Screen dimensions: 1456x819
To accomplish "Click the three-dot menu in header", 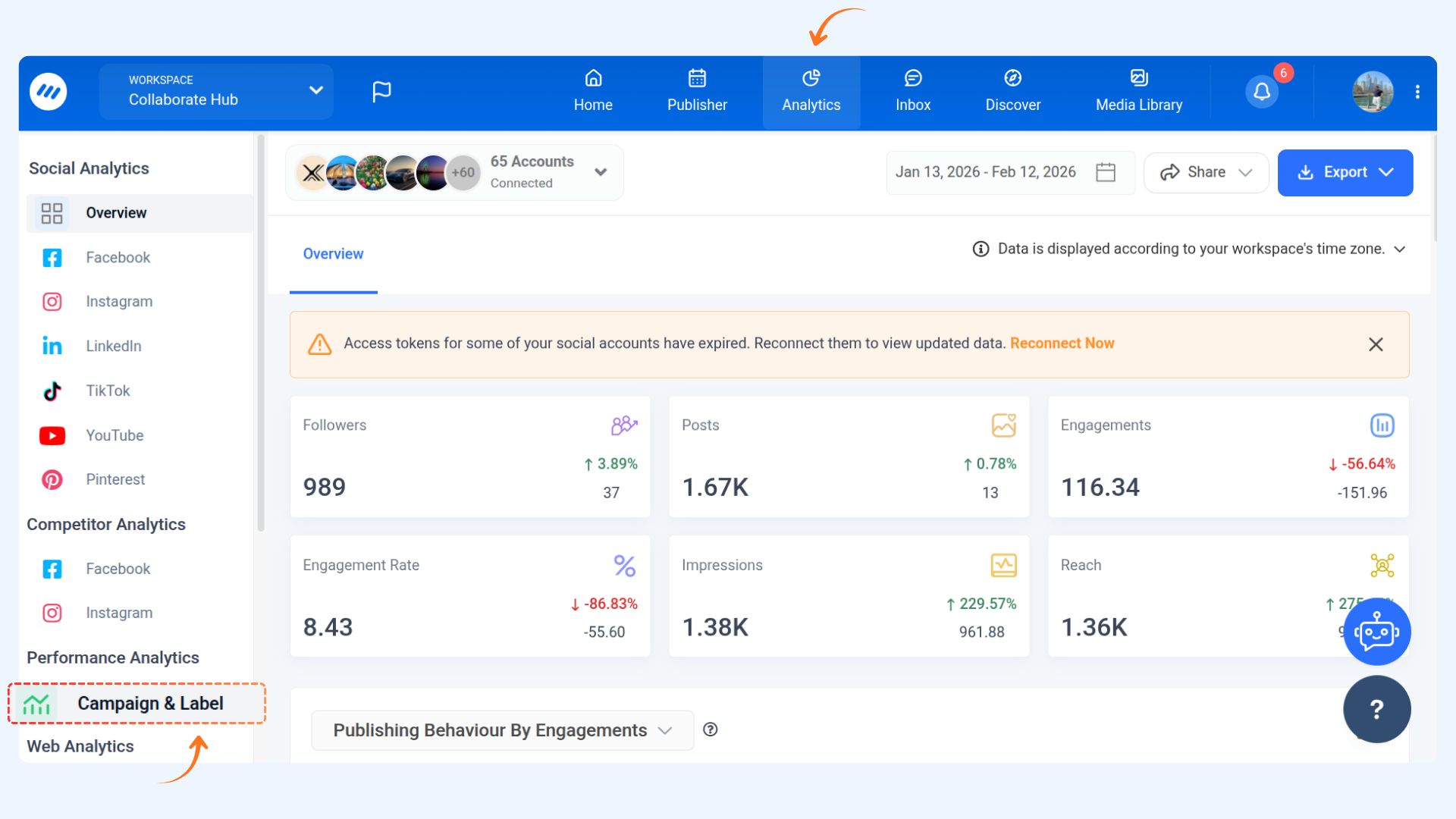I will (x=1417, y=92).
